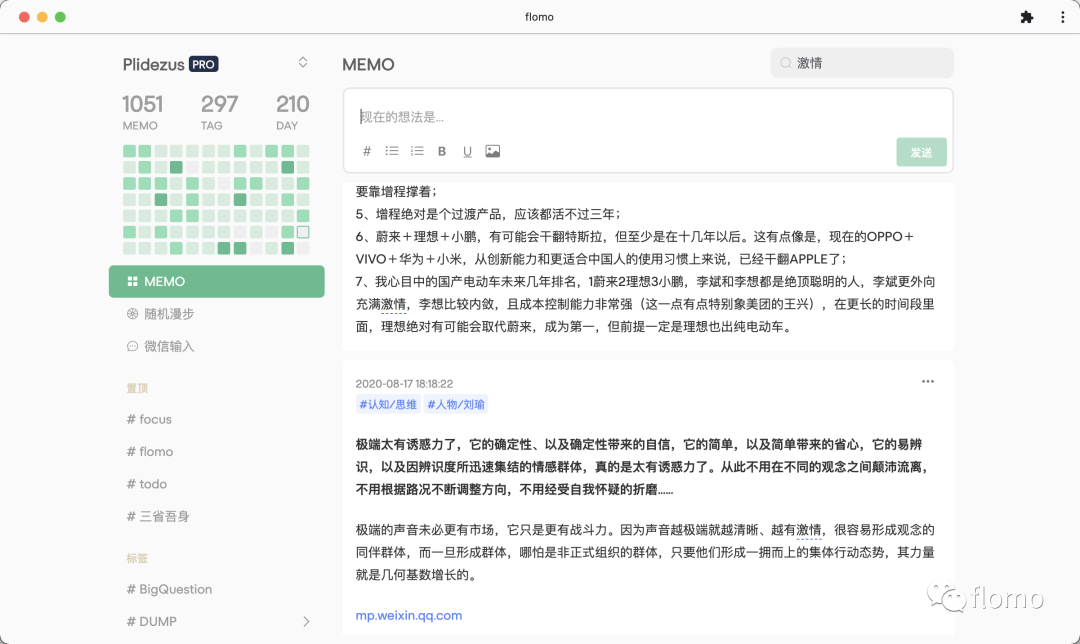Click the PRO badge beside Plidezus
This screenshot has width=1080, height=644.
203,65
